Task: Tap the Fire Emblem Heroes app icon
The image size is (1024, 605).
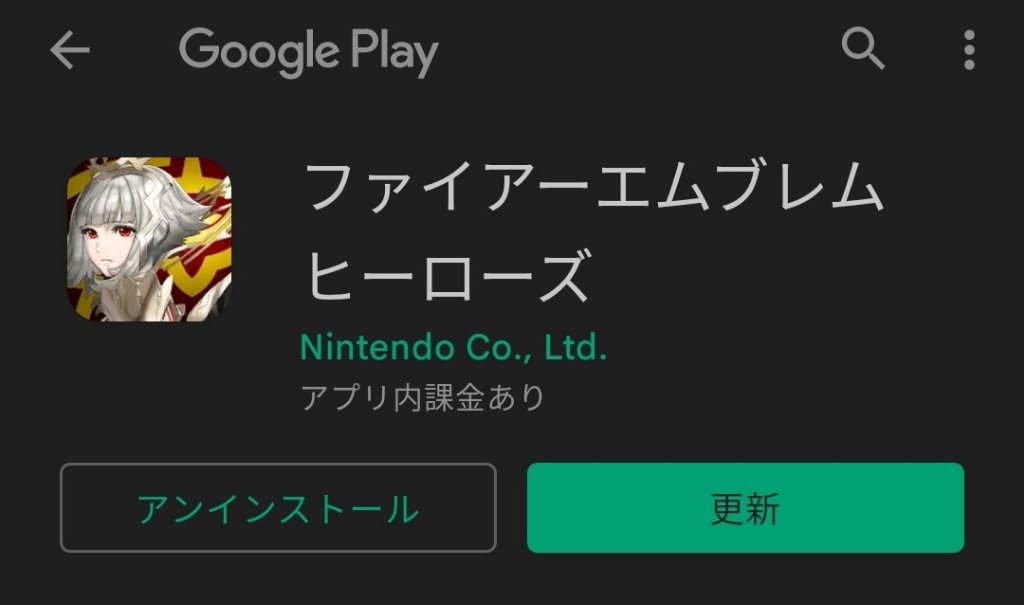Action: tap(149, 239)
